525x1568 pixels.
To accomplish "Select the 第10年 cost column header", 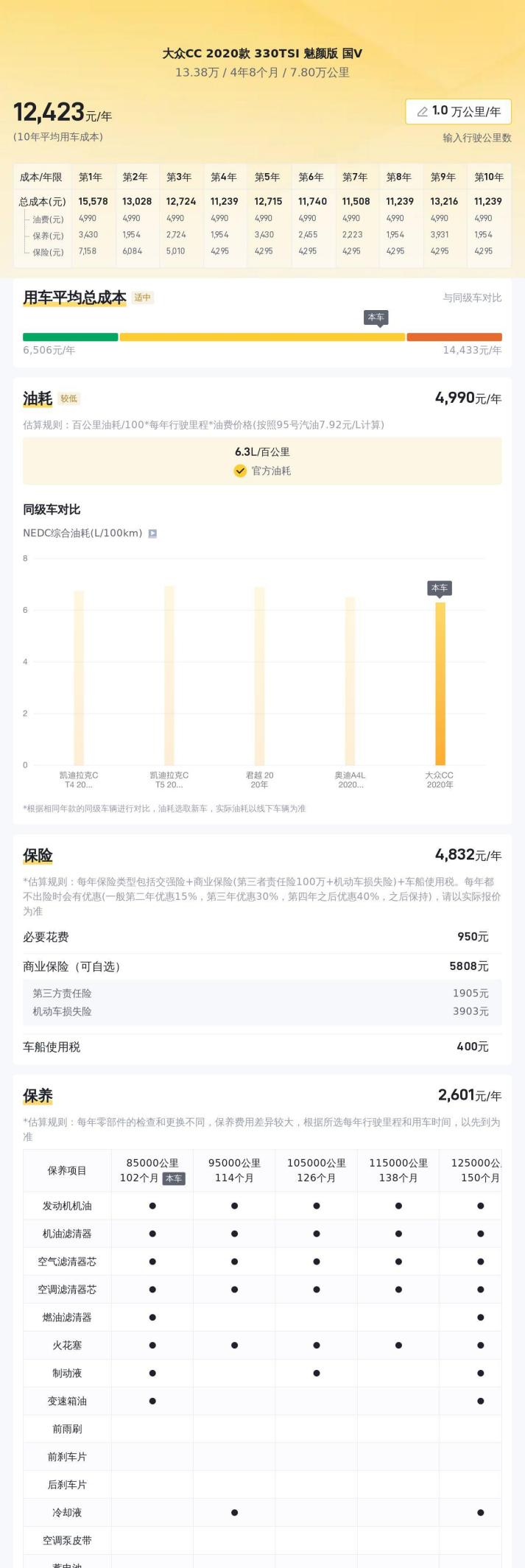I will (x=488, y=177).
